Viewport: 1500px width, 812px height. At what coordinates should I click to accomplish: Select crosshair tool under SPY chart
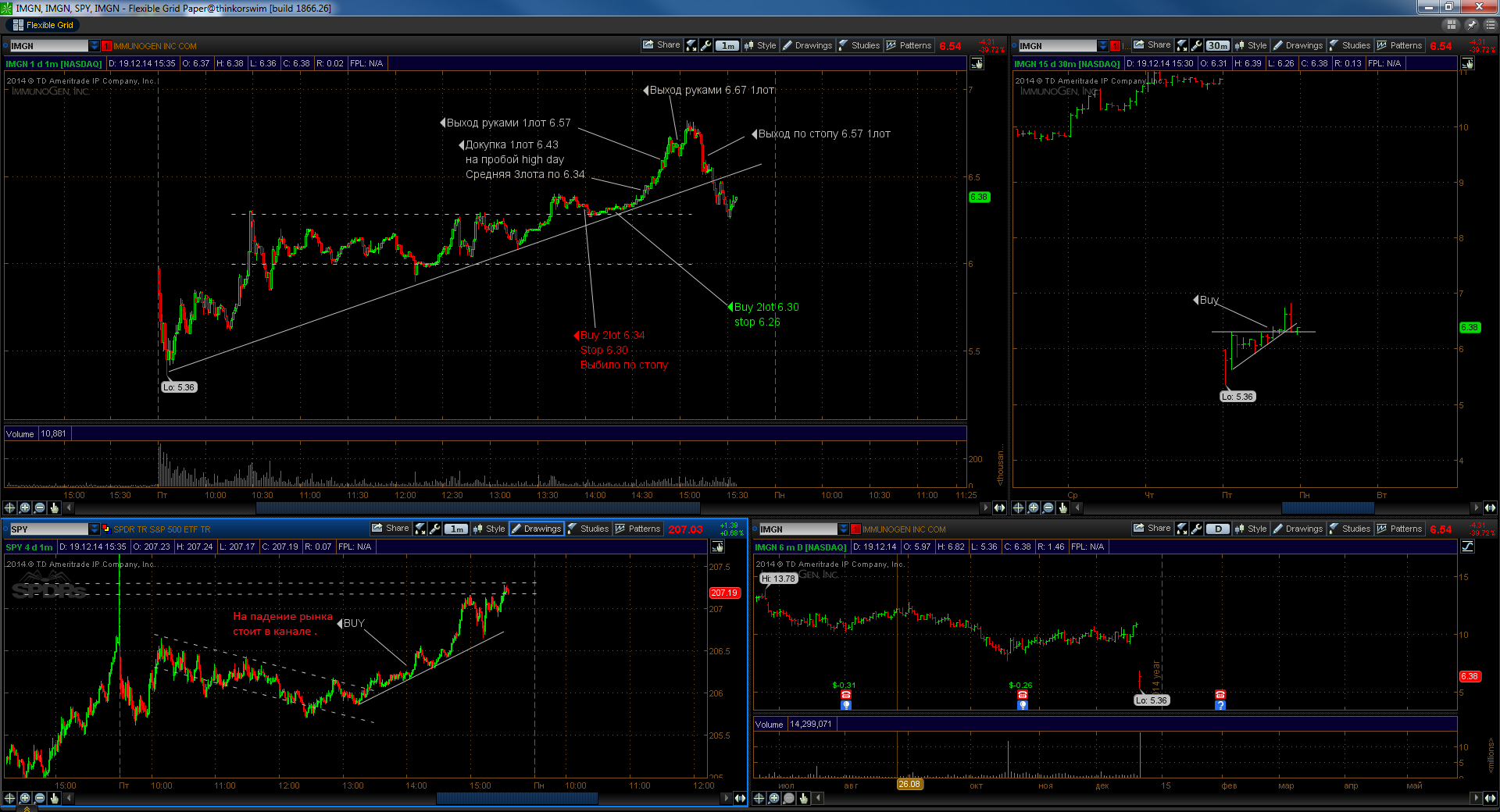[x=10, y=798]
